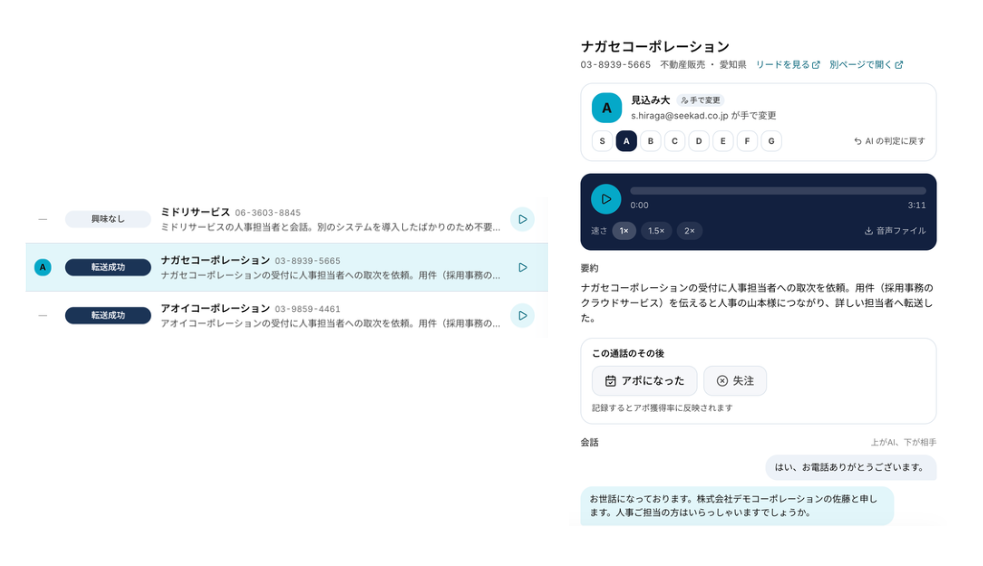
Task: Select rank E
Action: (x=723, y=141)
